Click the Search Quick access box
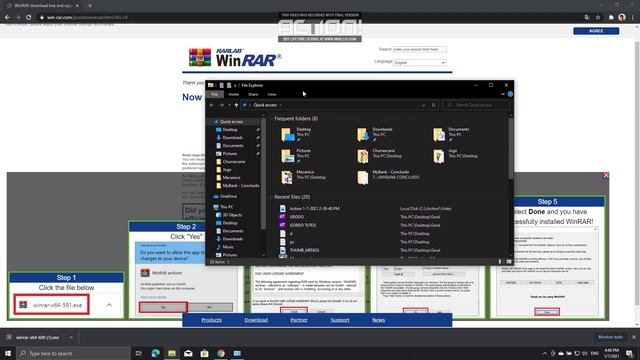The width and height of the screenshot is (640, 360). click(476, 105)
